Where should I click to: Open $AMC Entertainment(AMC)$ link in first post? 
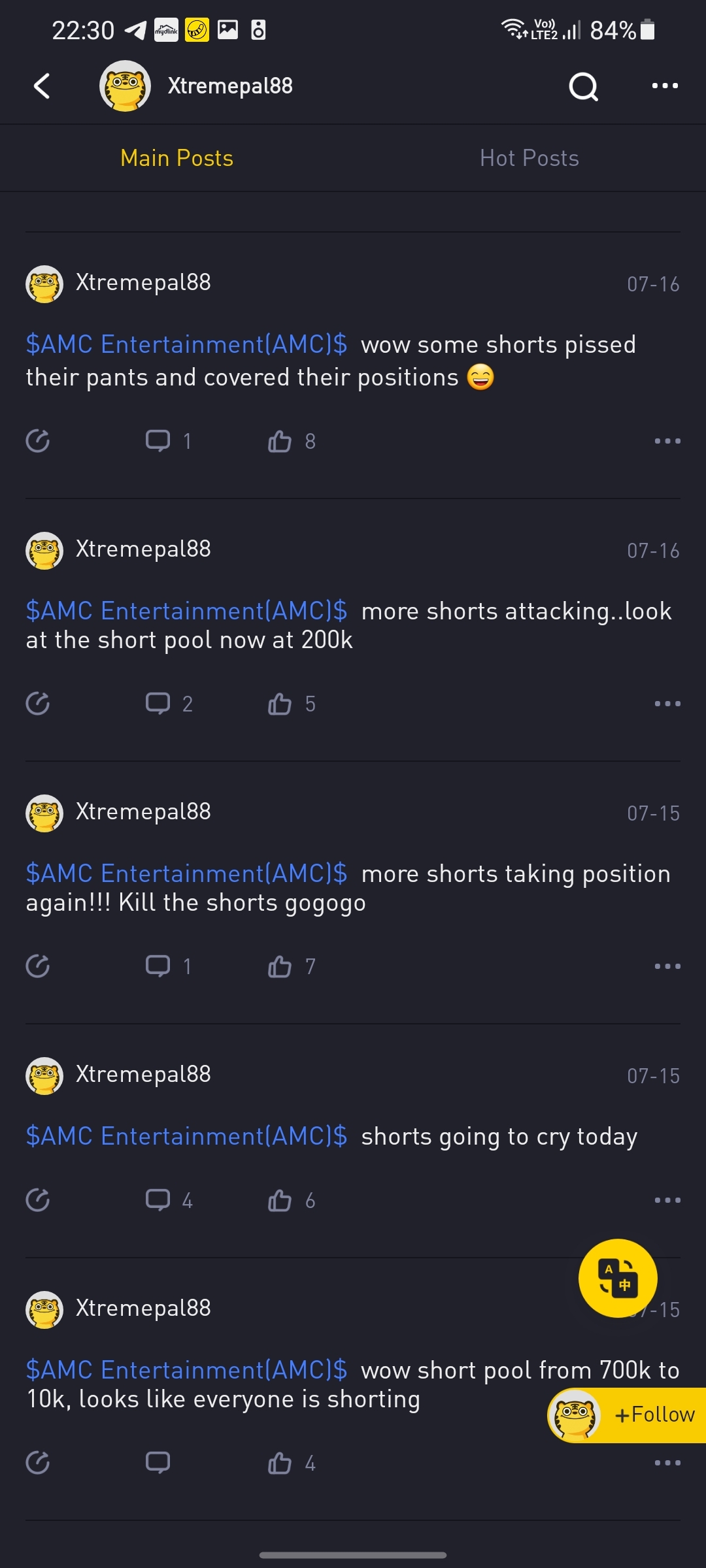tap(187, 344)
